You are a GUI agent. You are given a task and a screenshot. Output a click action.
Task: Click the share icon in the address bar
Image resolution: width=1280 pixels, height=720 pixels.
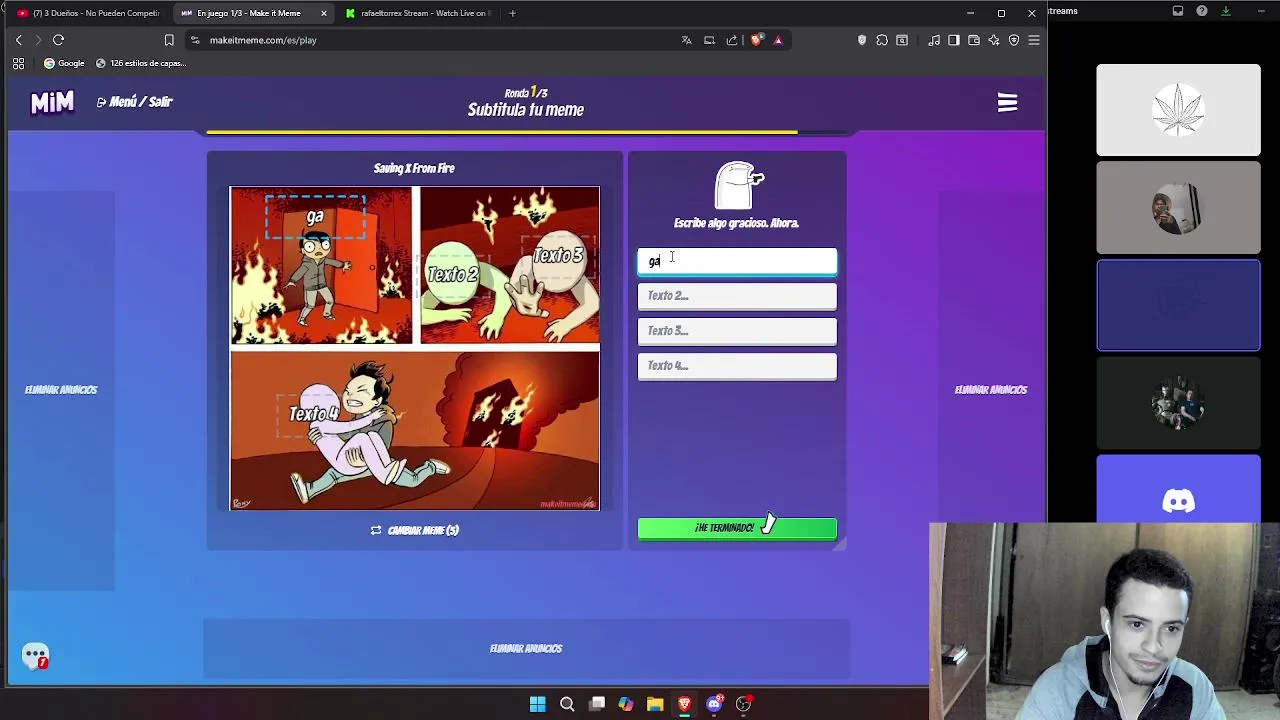click(732, 40)
